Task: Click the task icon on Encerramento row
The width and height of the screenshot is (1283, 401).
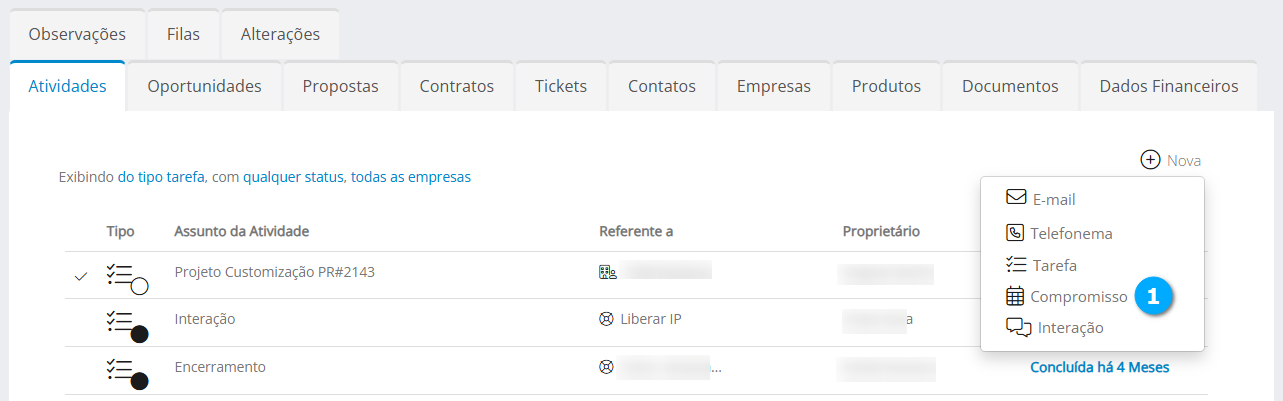Action: [x=120, y=370]
